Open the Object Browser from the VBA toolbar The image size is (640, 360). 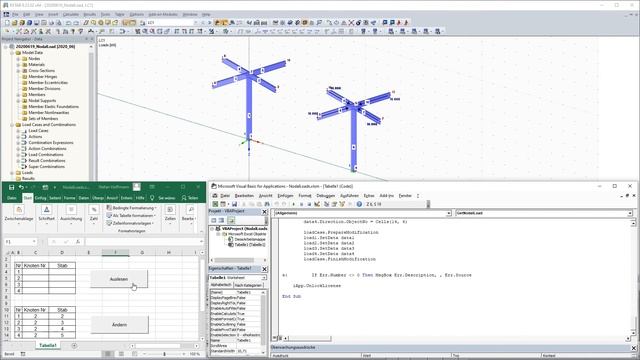[x=342, y=204]
